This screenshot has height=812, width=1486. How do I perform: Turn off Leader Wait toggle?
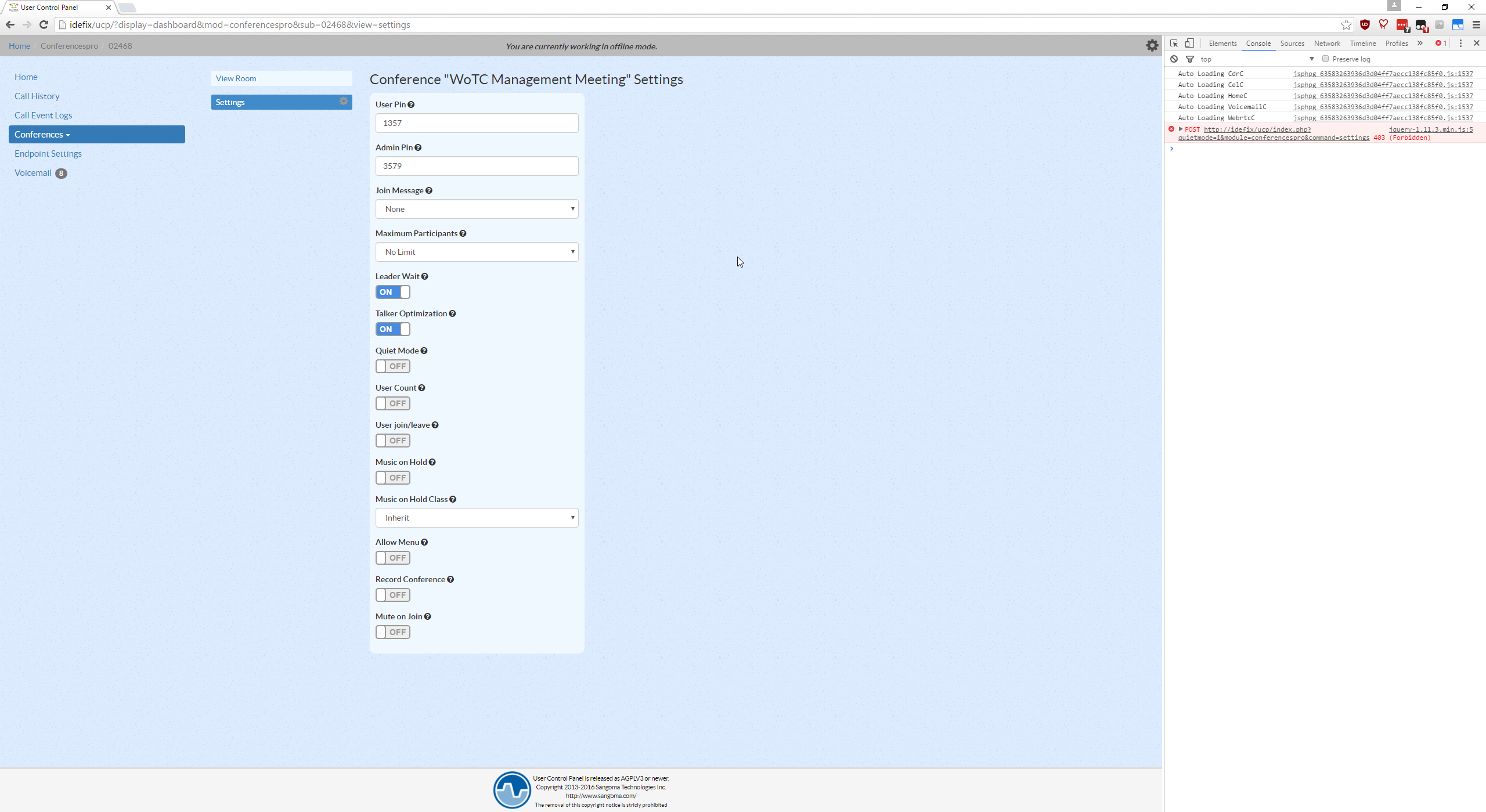[x=393, y=292]
